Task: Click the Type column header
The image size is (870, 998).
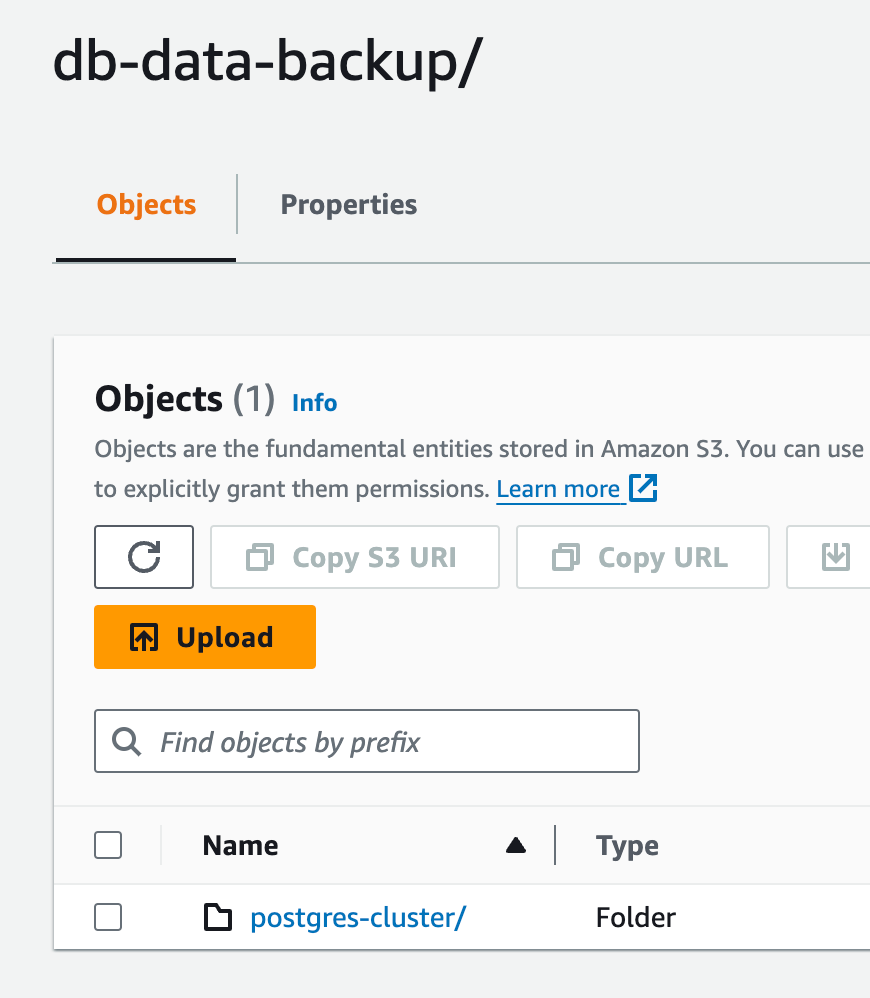Action: (x=627, y=845)
